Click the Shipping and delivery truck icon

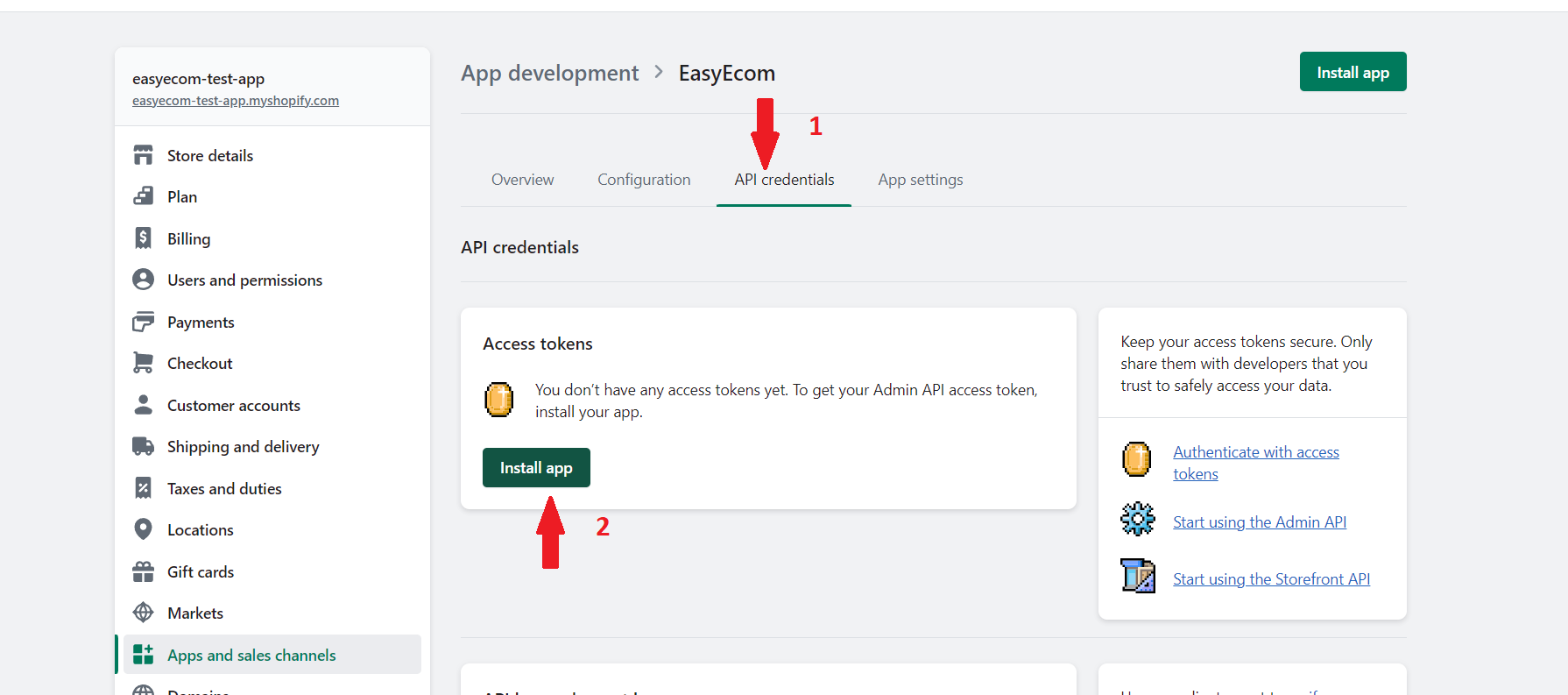click(x=143, y=446)
